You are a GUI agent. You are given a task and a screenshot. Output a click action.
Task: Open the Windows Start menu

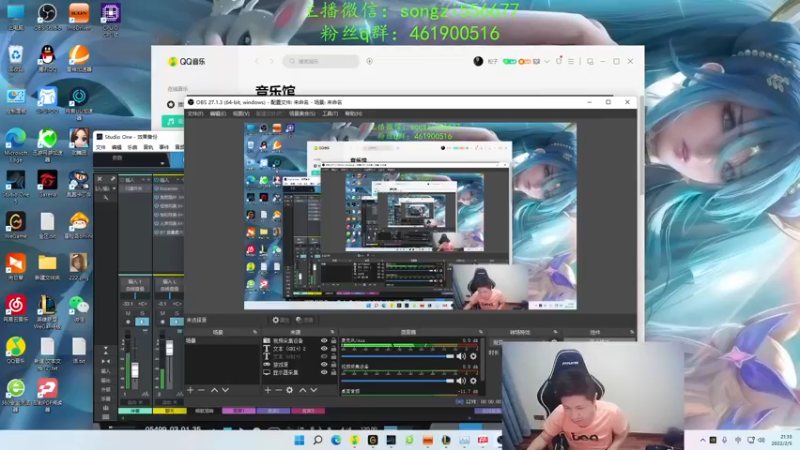[x=299, y=440]
